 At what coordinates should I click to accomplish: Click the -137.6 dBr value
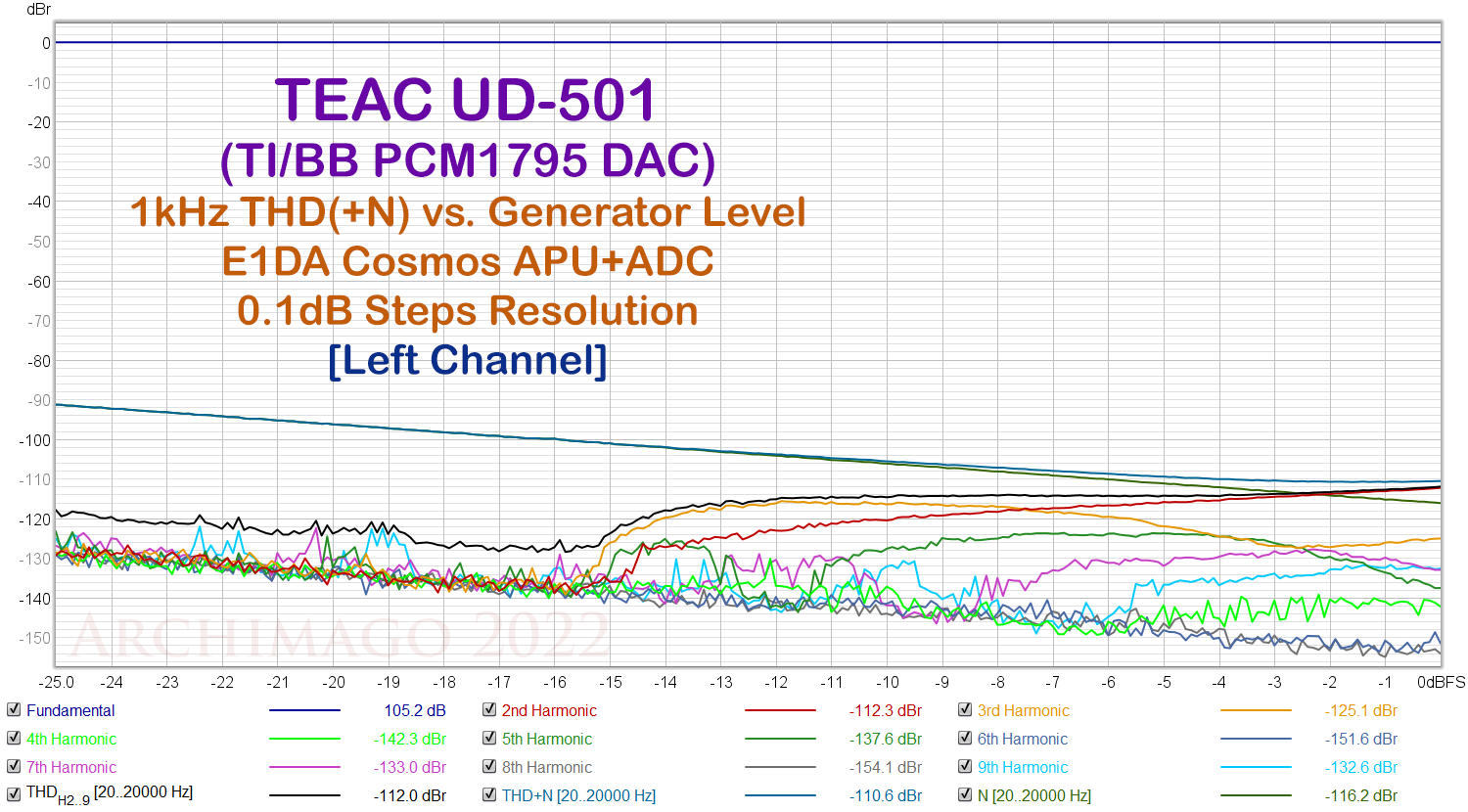coord(886,740)
